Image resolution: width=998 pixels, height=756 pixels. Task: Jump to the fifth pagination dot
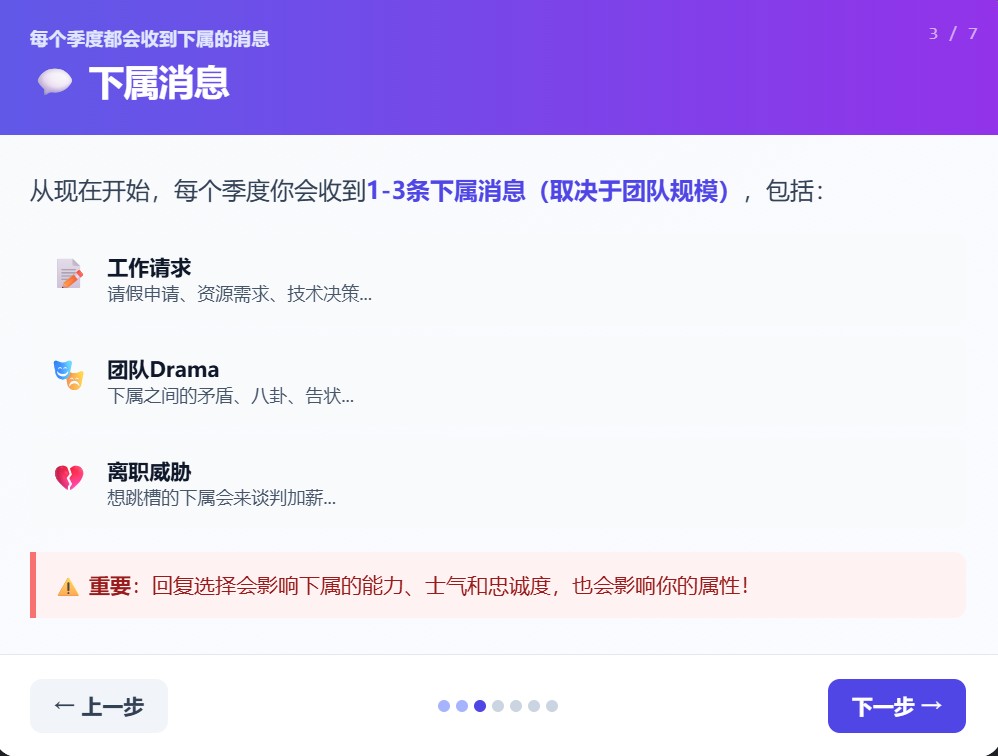(x=516, y=706)
